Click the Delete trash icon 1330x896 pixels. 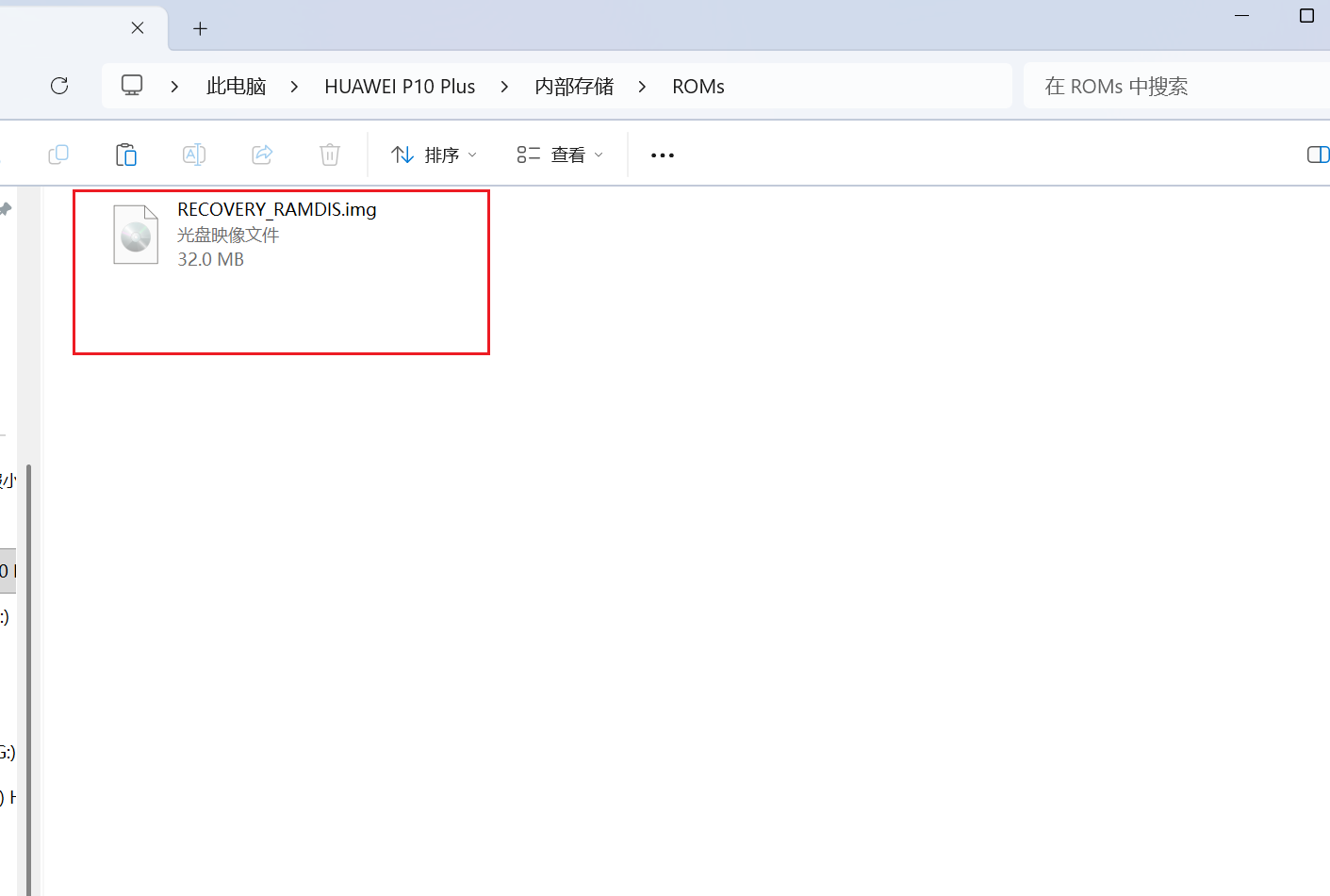pyautogui.click(x=330, y=155)
